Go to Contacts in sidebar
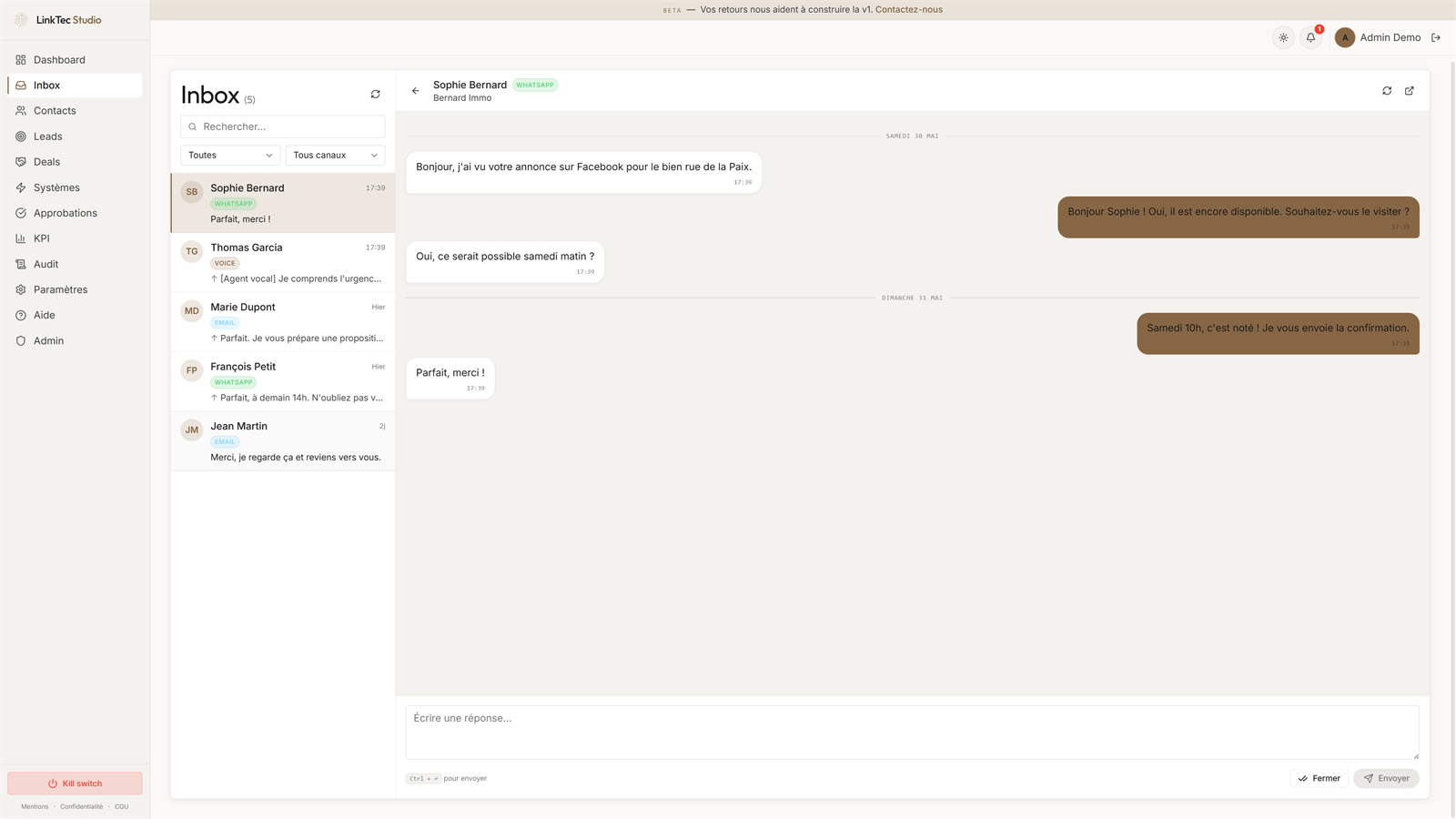Image resolution: width=1456 pixels, height=819 pixels. [x=75, y=111]
